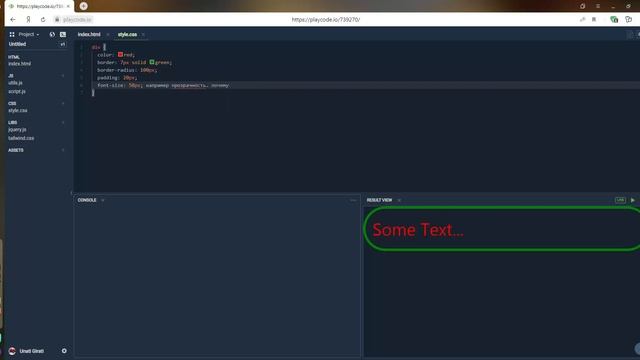Click the bookmark icon in the address bar
Image resolution: width=640 pixels, height=360 pixels.
click(x=594, y=20)
